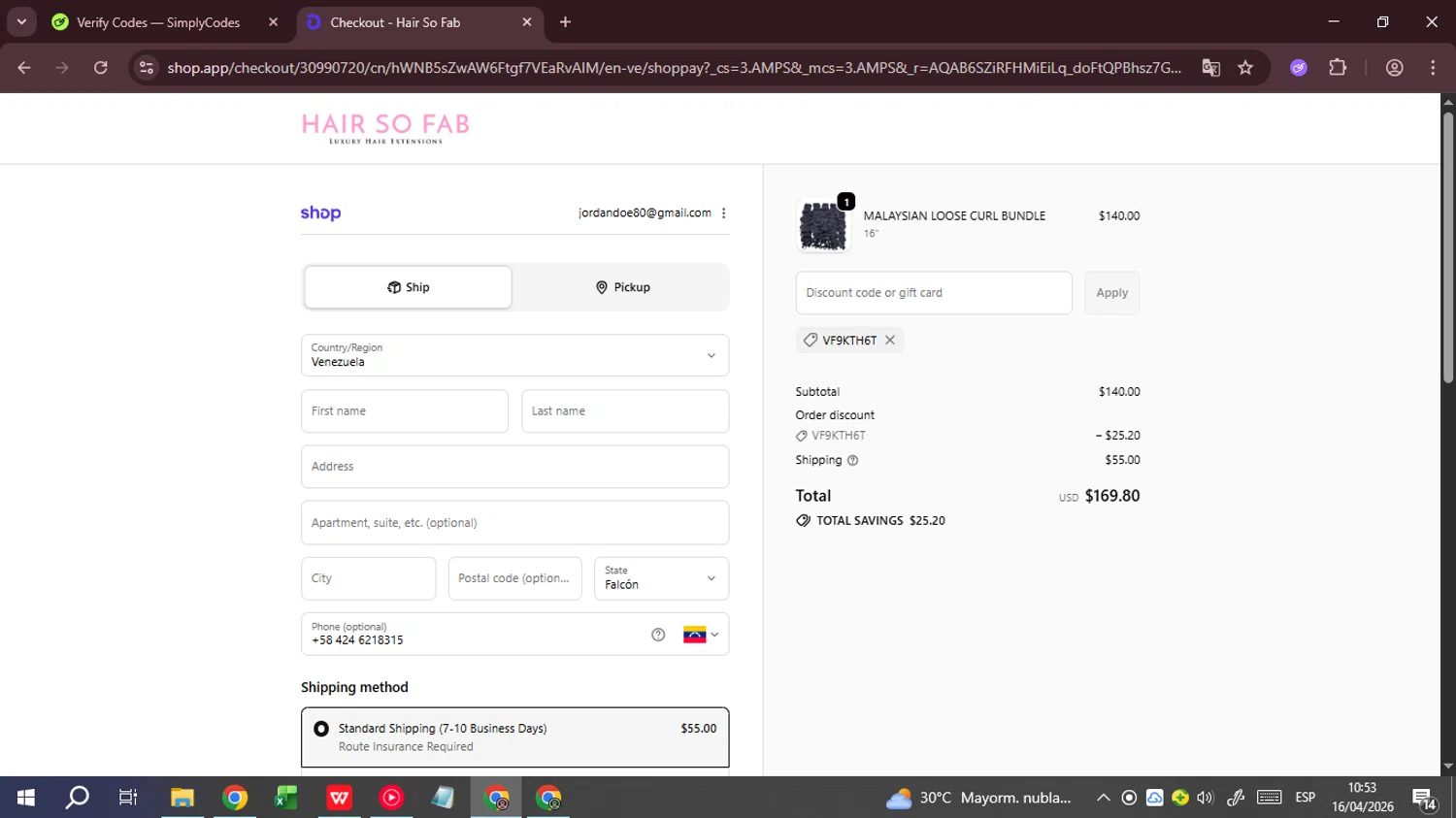The width and height of the screenshot is (1456, 818).
Task: Apply the discount code
Action: [1112, 293]
